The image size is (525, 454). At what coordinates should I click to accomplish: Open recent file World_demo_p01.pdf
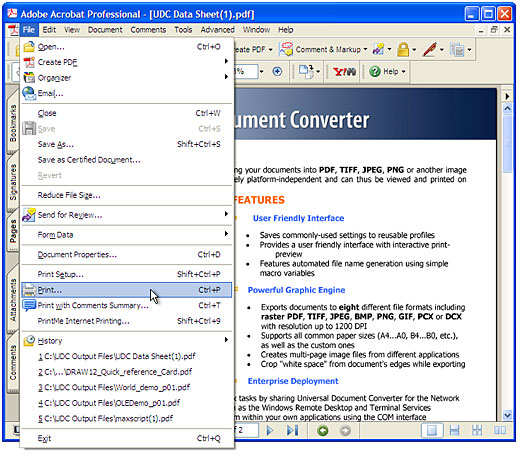coord(127,387)
